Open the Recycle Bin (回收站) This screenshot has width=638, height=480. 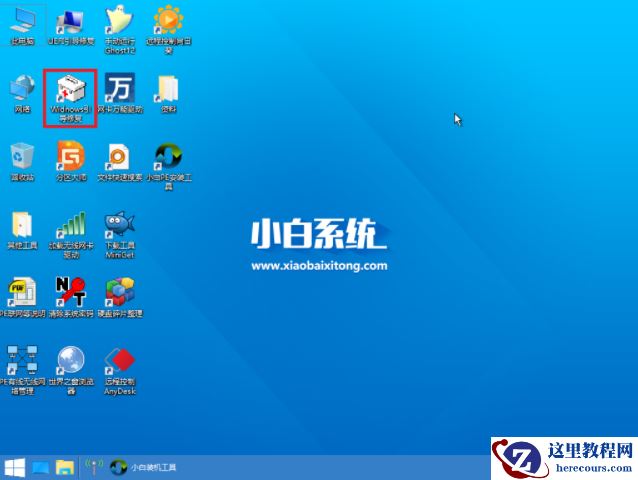click(x=22, y=161)
